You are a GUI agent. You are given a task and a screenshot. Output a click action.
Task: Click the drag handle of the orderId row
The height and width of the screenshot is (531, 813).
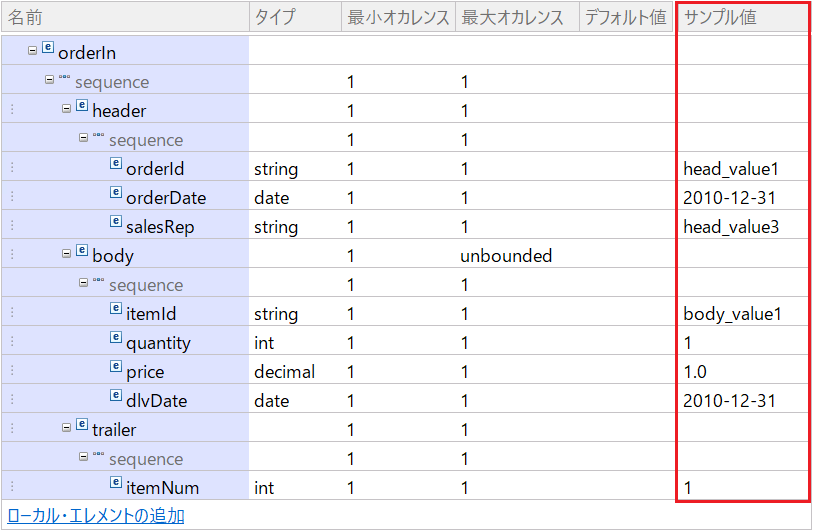coord(12,167)
